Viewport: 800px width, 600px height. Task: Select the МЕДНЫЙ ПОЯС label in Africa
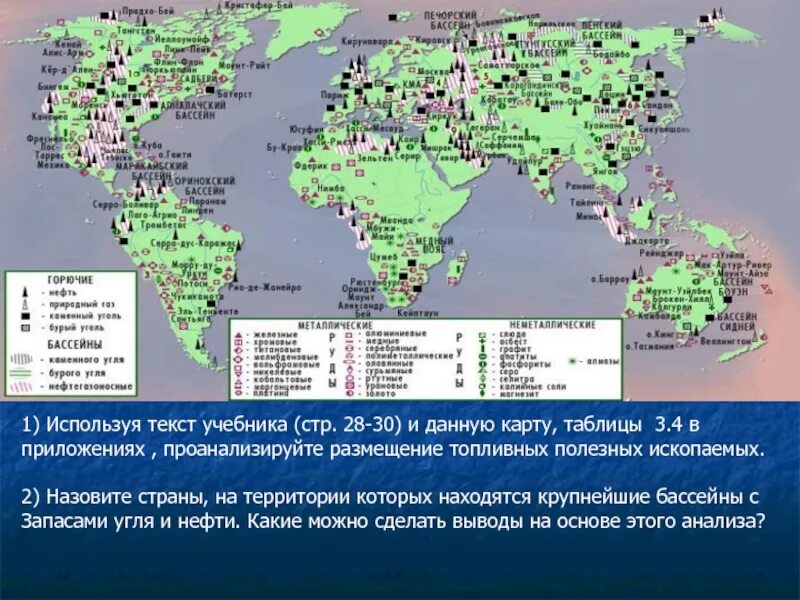[x=434, y=245]
